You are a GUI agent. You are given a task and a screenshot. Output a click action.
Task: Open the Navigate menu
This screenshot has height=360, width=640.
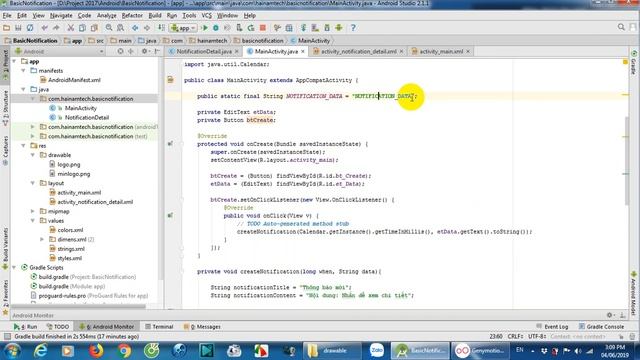[61, 16]
